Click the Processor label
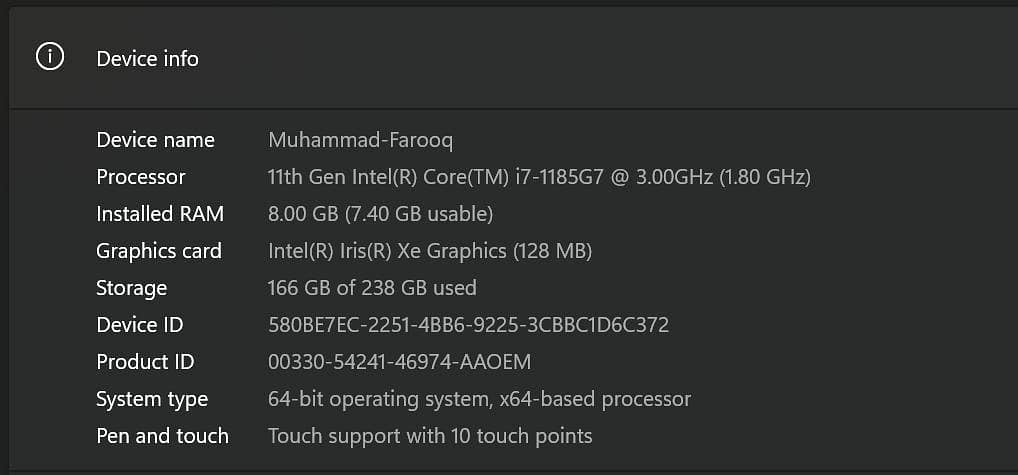This screenshot has height=475, width=1018. point(141,177)
